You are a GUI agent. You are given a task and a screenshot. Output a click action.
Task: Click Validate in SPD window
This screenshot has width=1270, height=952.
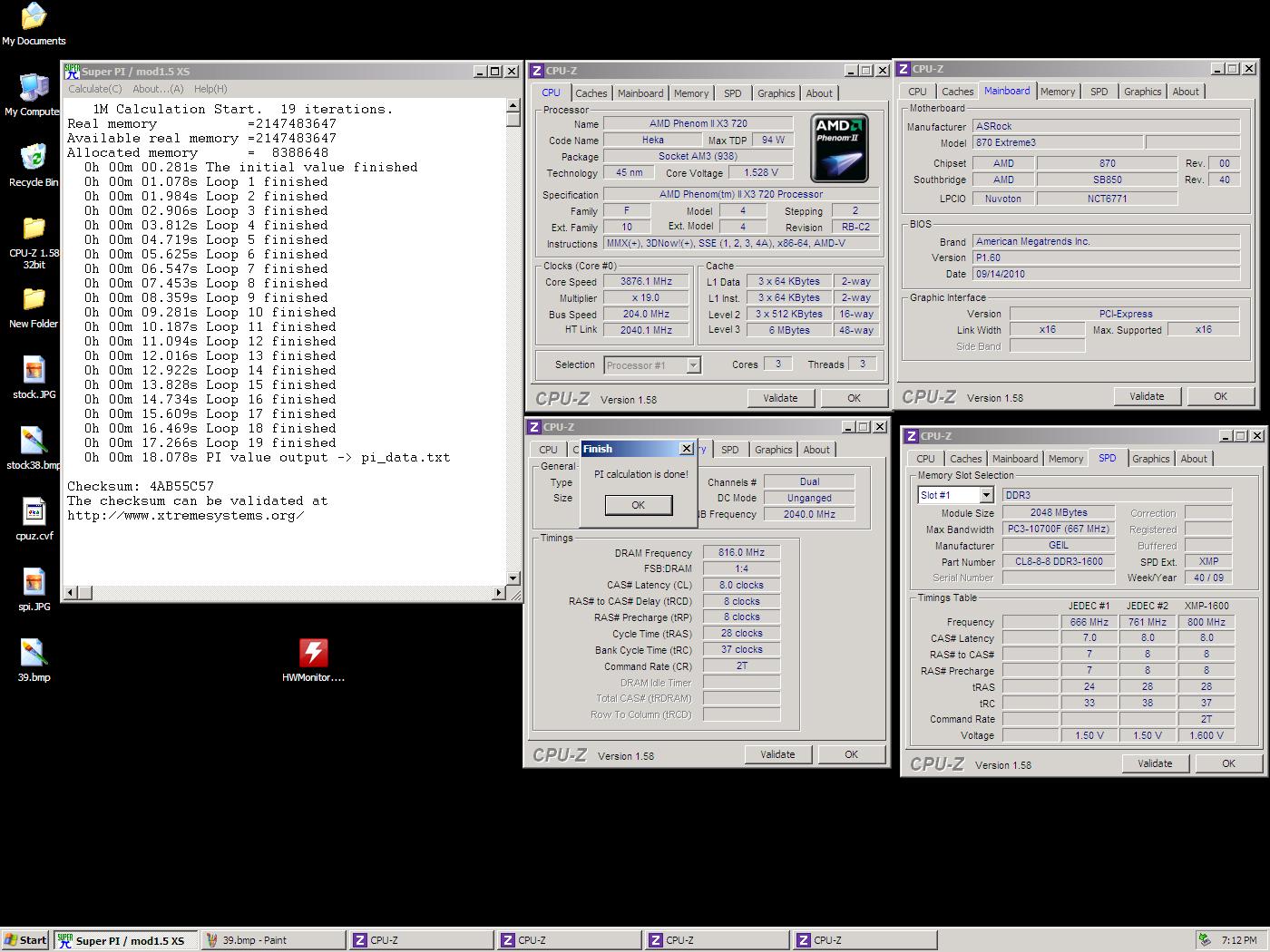1155,763
